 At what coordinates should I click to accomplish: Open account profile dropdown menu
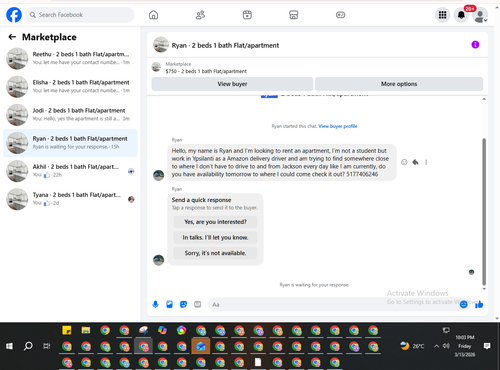point(480,15)
